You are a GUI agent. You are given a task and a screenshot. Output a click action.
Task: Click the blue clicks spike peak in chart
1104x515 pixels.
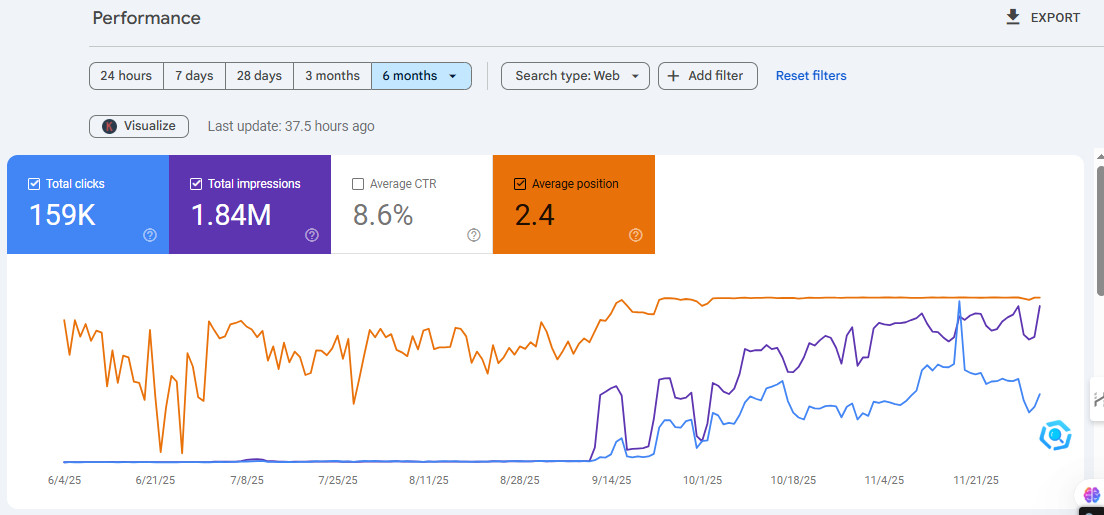(959, 302)
